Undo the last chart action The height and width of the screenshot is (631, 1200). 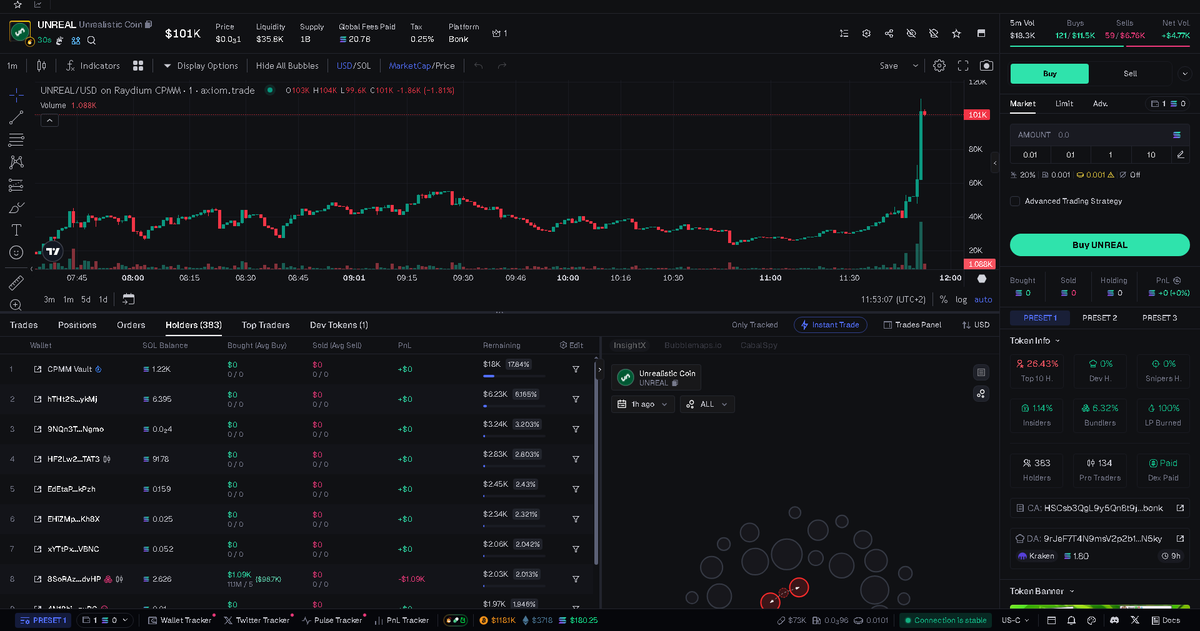[478, 65]
